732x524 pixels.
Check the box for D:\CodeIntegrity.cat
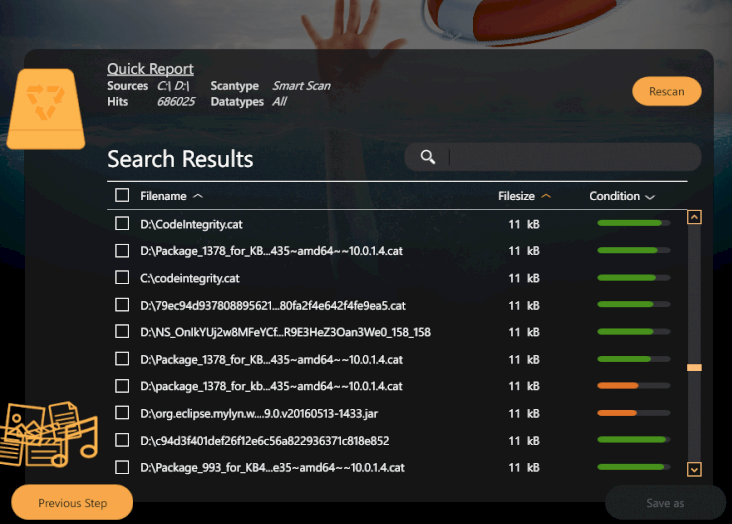click(122, 223)
